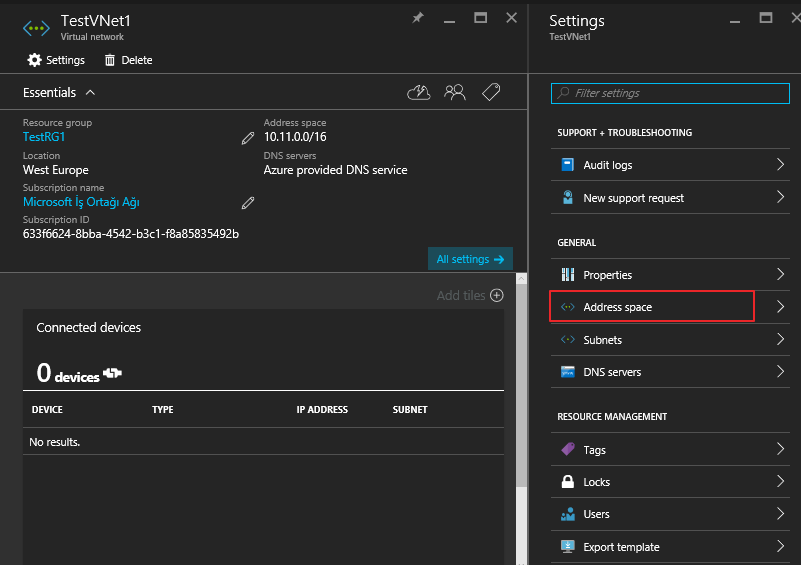
Task: Click the Users icon in Resource Management
Action: [x=568, y=514]
